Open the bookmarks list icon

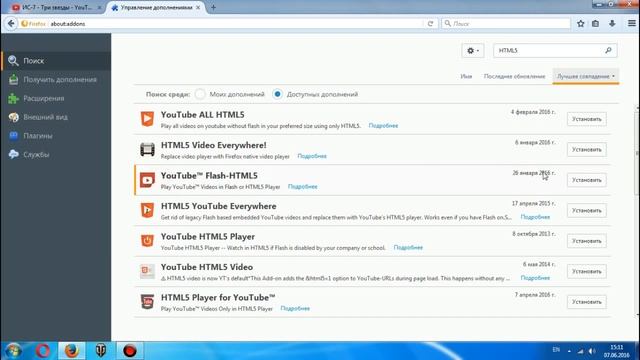[x=596, y=24]
